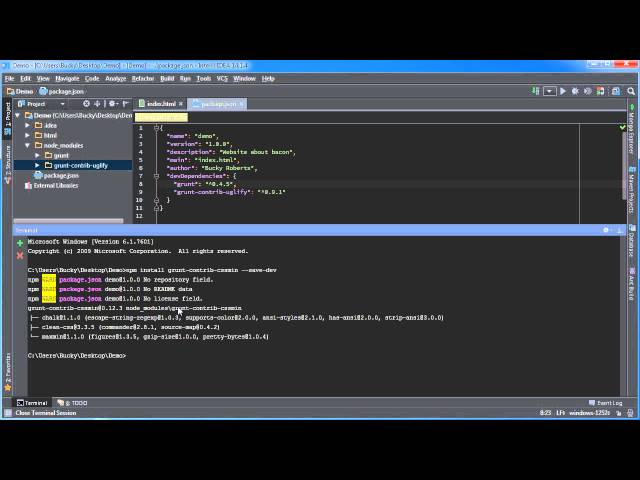Collapse the devDependencies fold on line 7
Image resolution: width=640 pixels, height=480 pixels.
click(156, 176)
